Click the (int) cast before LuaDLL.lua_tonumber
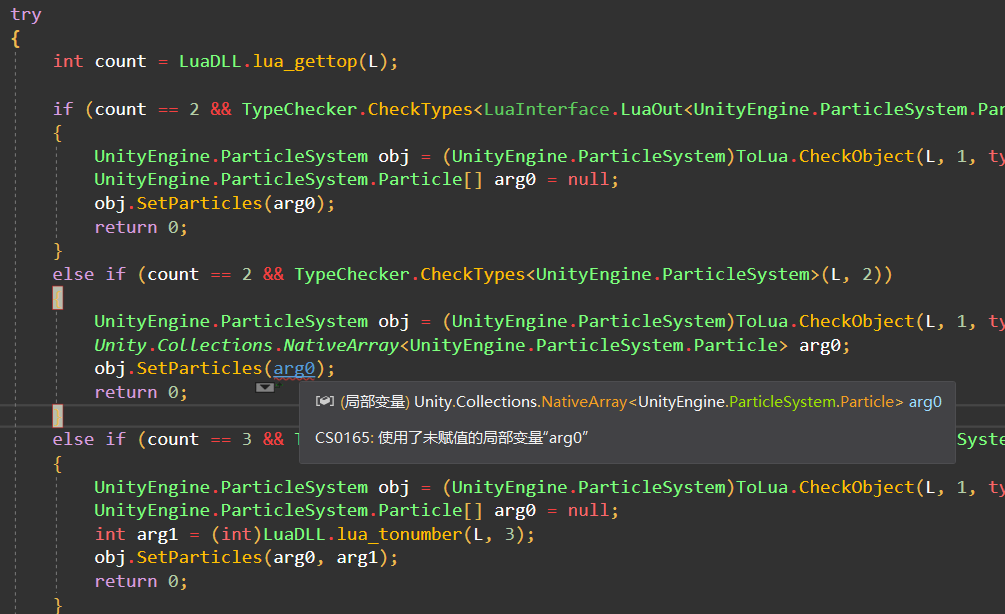1005x614 pixels. coord(237,535)
